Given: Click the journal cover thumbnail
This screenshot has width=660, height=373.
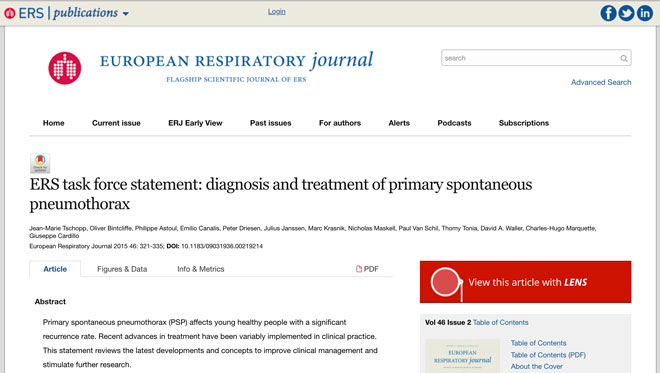Looking at the screenshot, I should tap(462, 356).
